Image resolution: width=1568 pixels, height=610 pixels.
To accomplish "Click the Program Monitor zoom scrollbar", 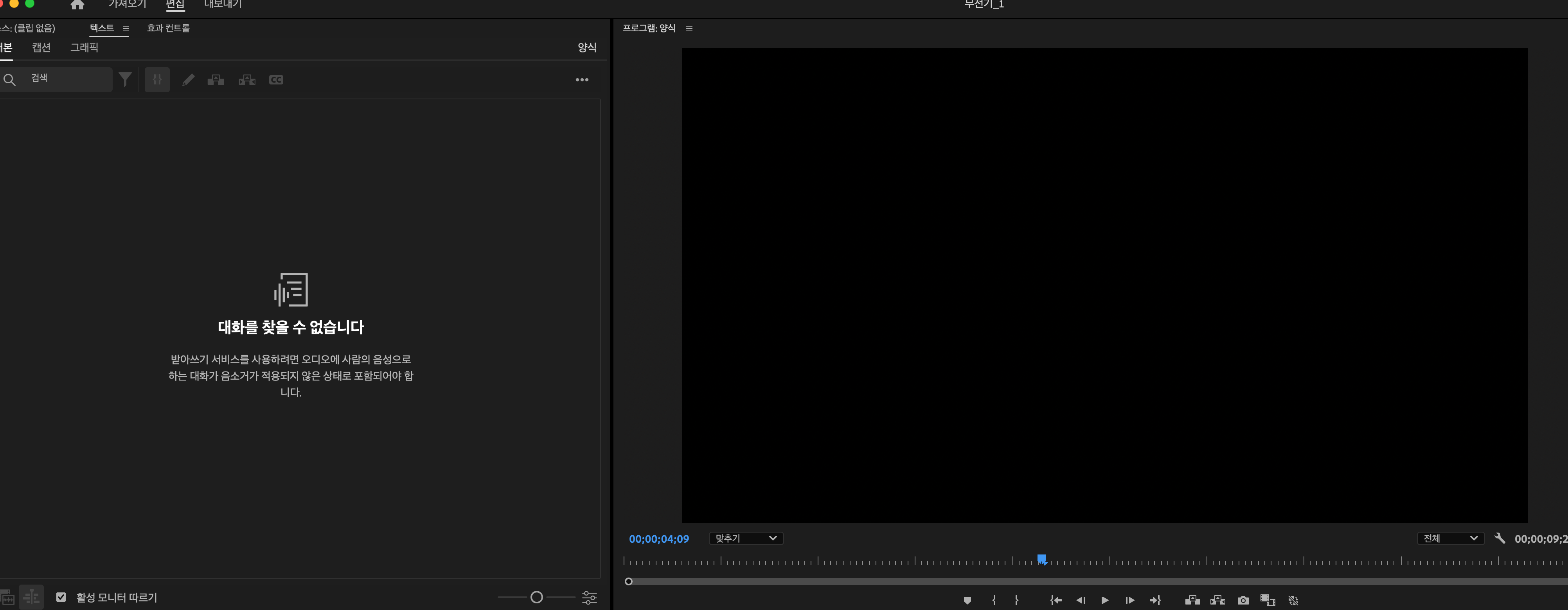I will (1099, 581).
